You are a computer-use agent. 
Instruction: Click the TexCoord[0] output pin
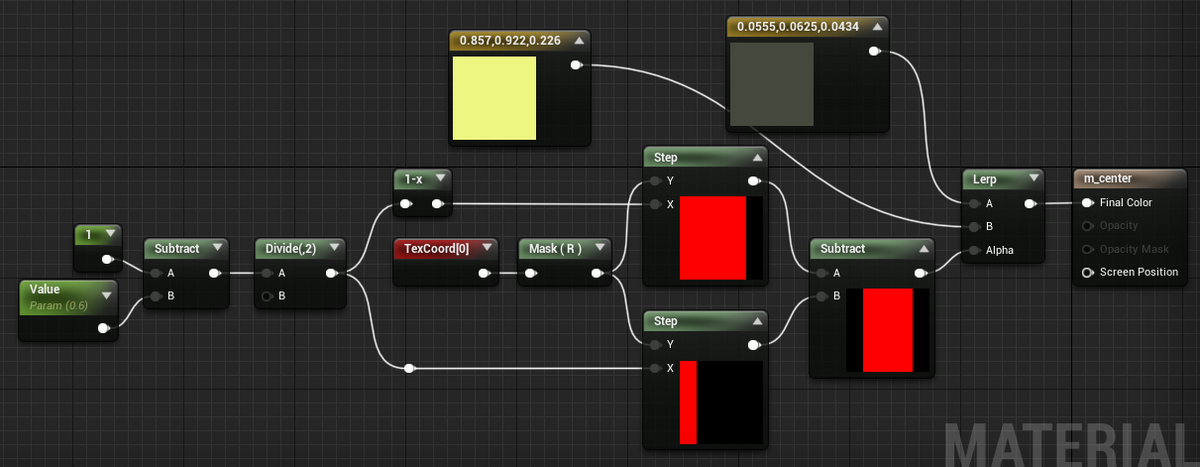point(485,272)
